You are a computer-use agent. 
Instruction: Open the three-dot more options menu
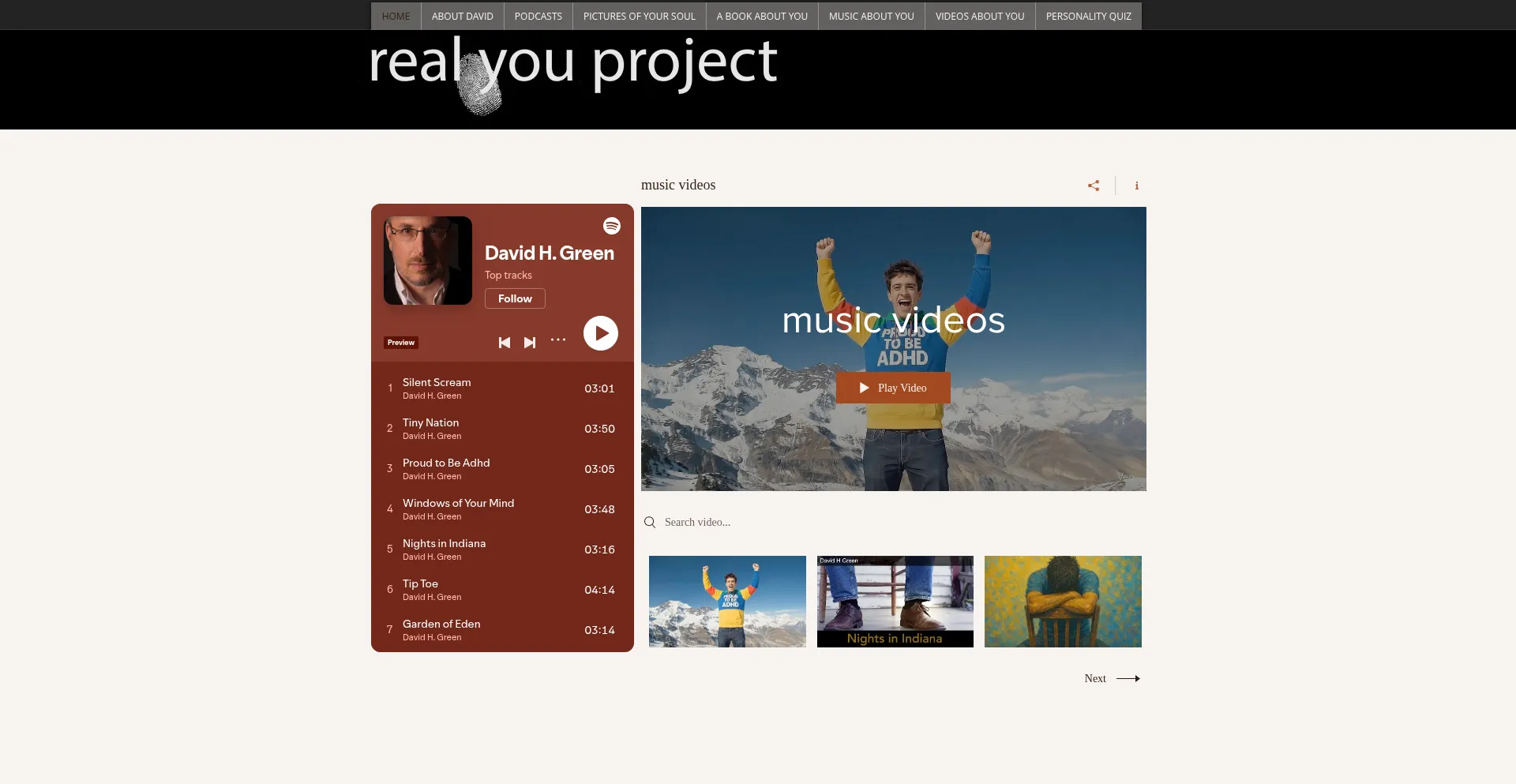click(x=558, y=339)
